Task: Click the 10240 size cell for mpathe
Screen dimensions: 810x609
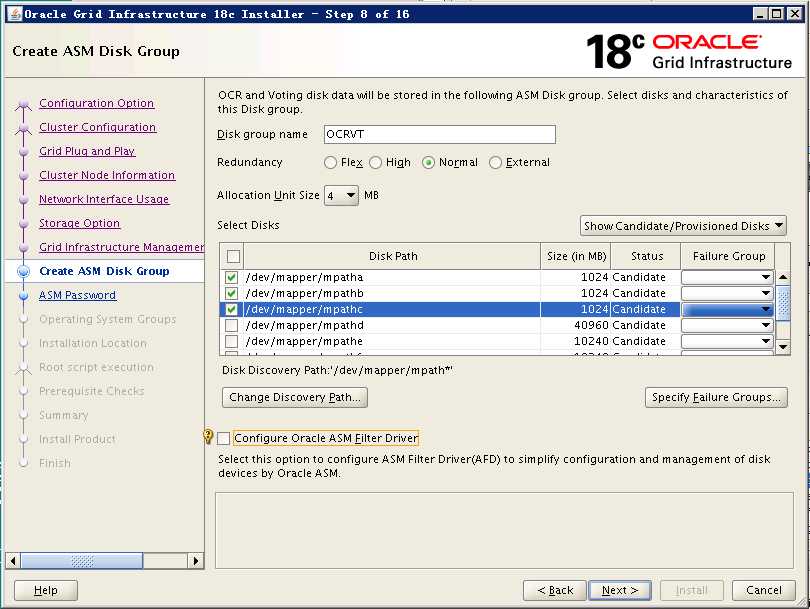Action: (x=576, y=341)
